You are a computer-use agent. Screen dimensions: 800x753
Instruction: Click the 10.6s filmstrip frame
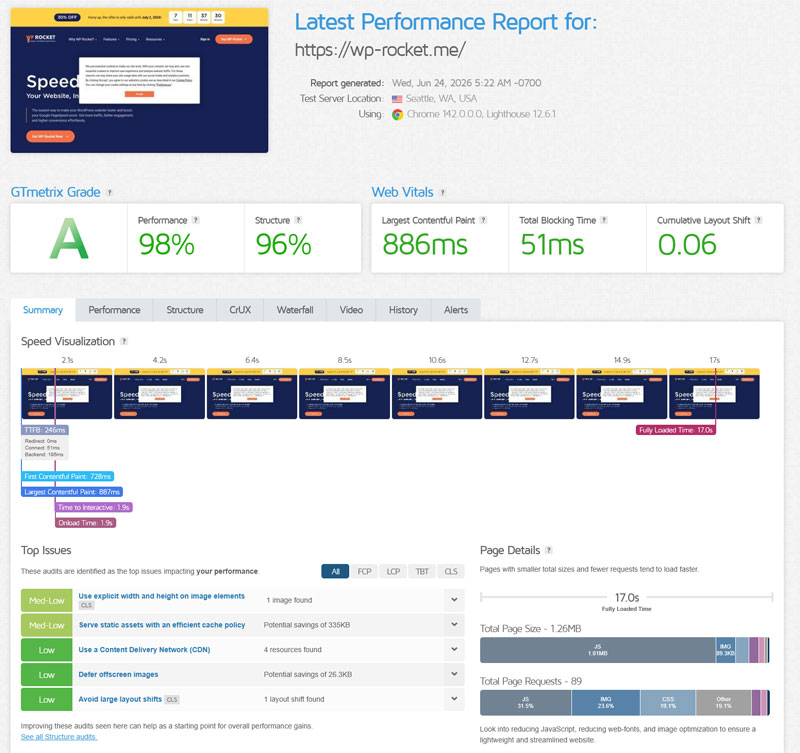click(437, 393)
